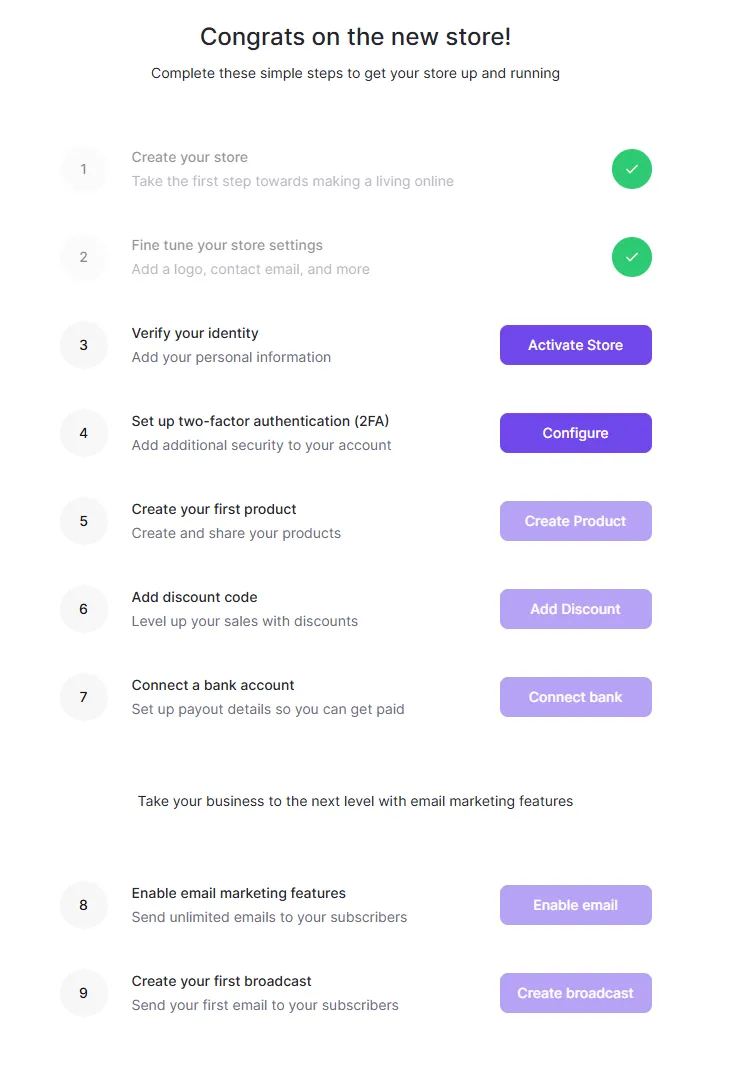
Task: Select the step 2 number circle
Action: tap(83, 257)
